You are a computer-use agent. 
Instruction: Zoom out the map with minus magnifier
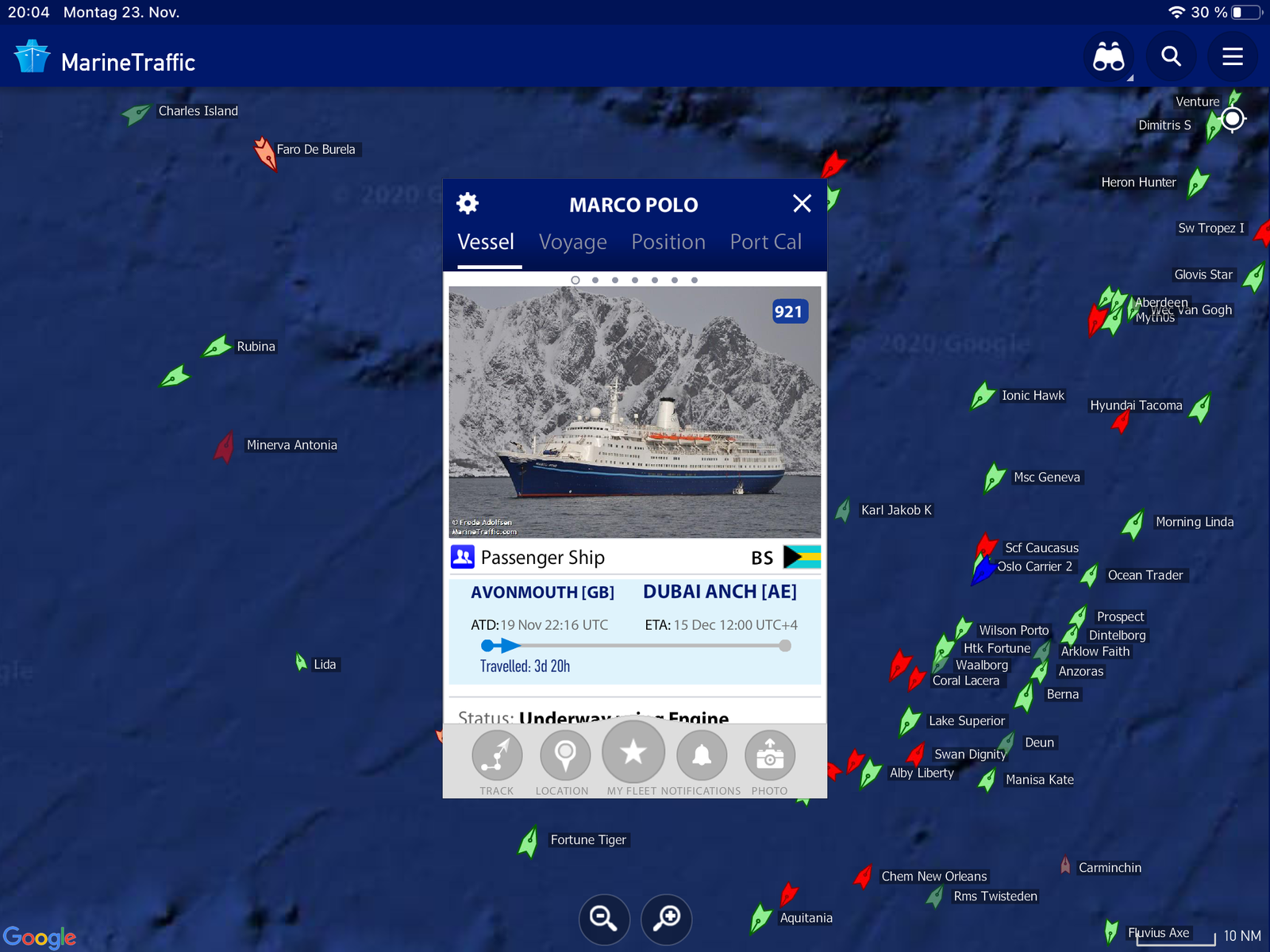[x=604, y=919]
